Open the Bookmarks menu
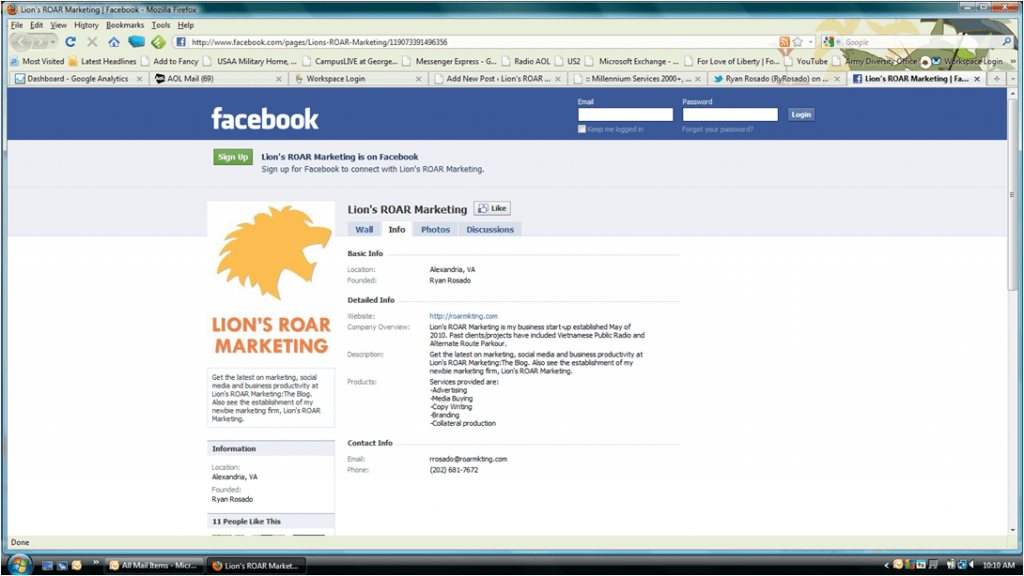Viewport: 1024px width, 576px height. (125, 25)
